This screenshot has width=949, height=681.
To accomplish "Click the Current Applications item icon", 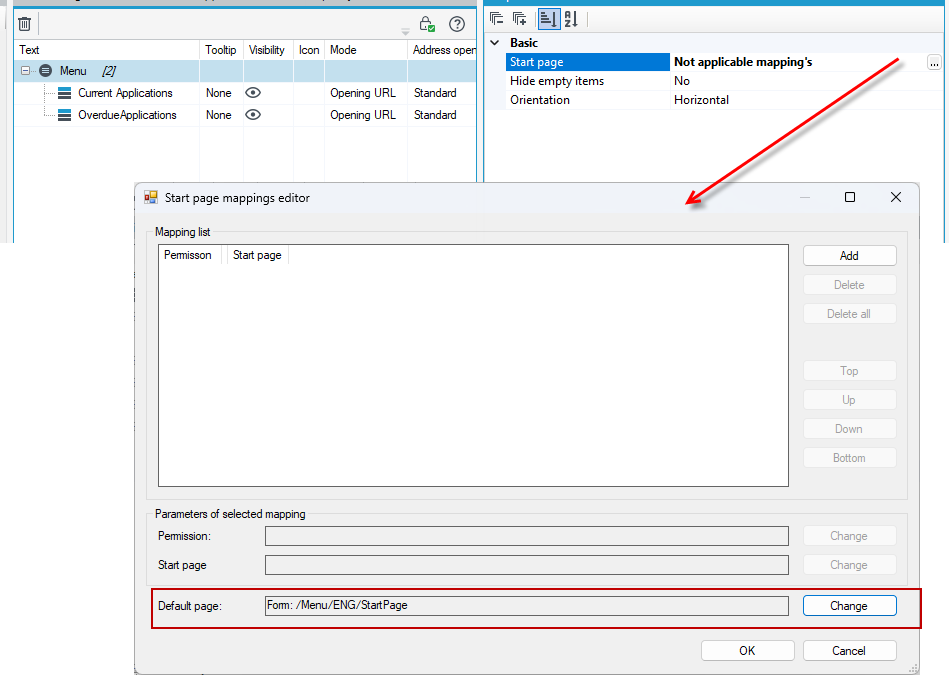I will coord(64,93).
